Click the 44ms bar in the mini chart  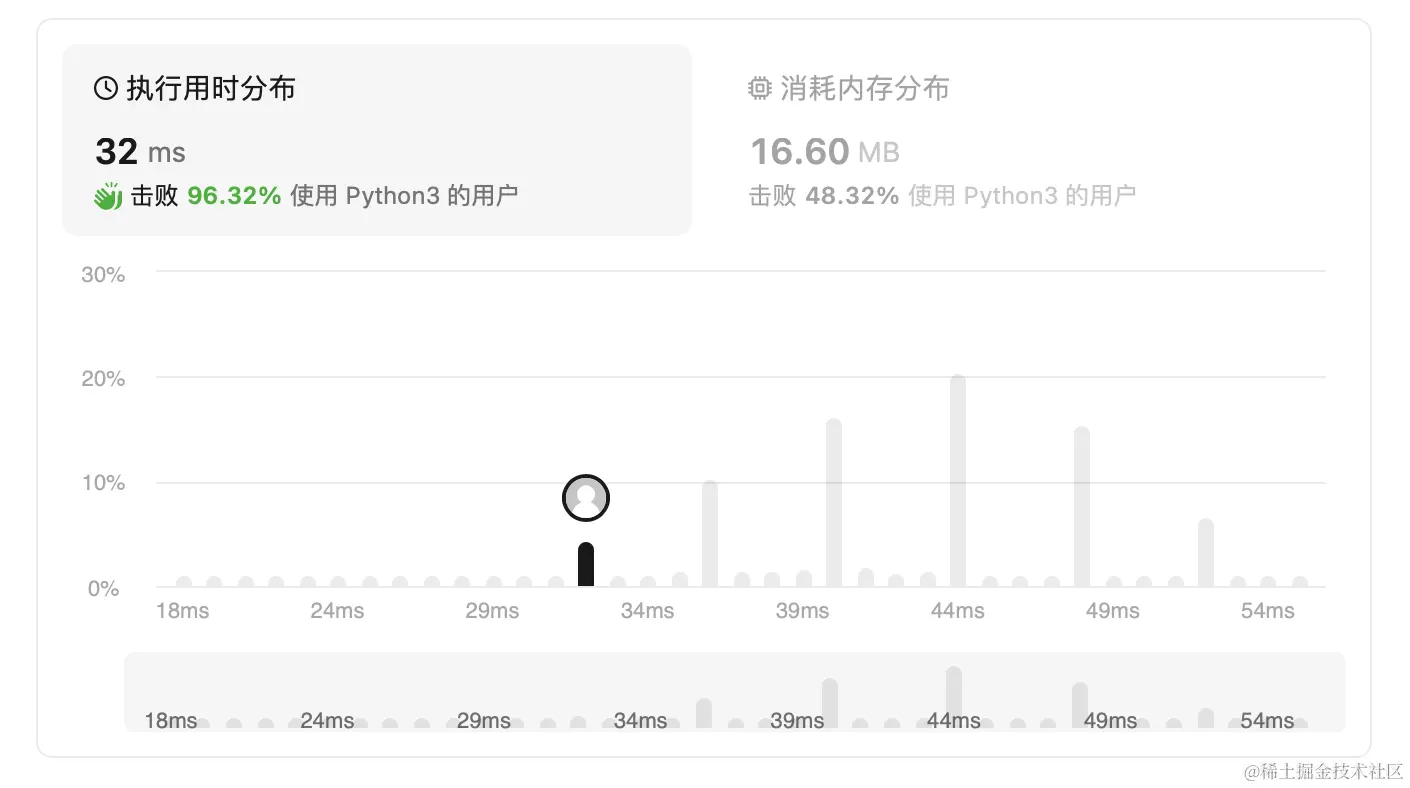pos(954,690)
